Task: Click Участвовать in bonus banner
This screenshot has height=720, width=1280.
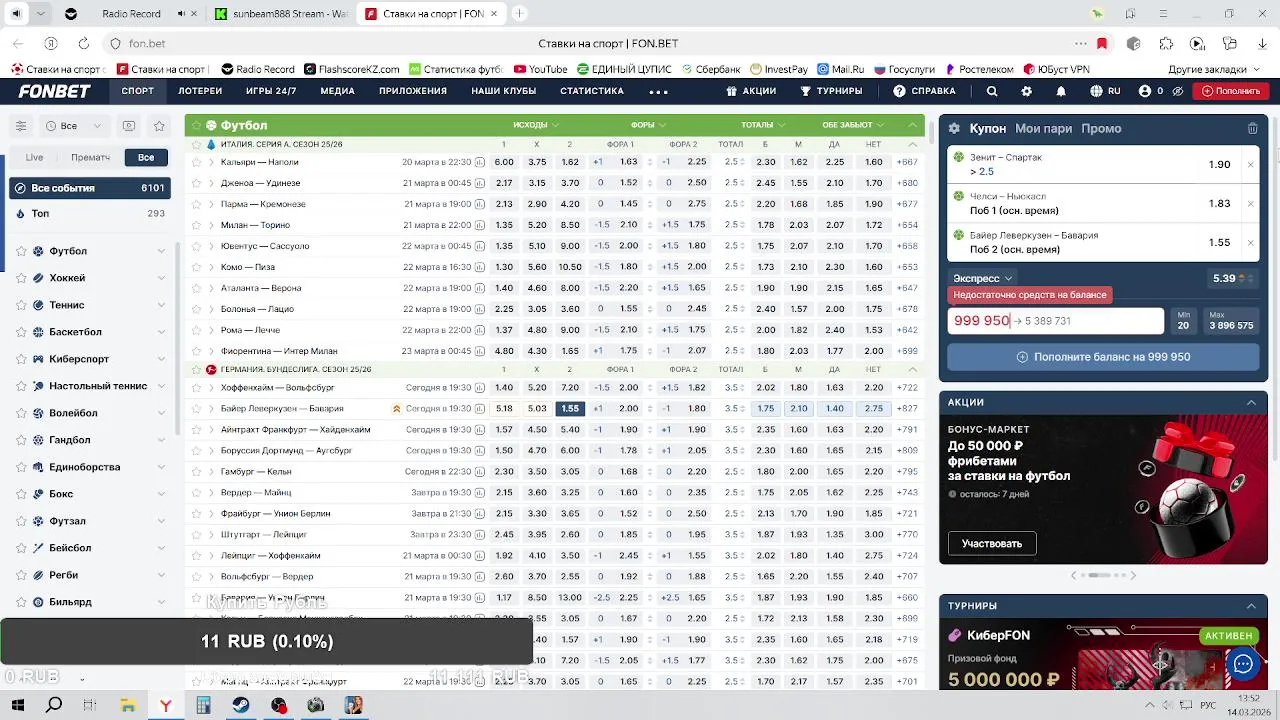Action: [992, 544]
